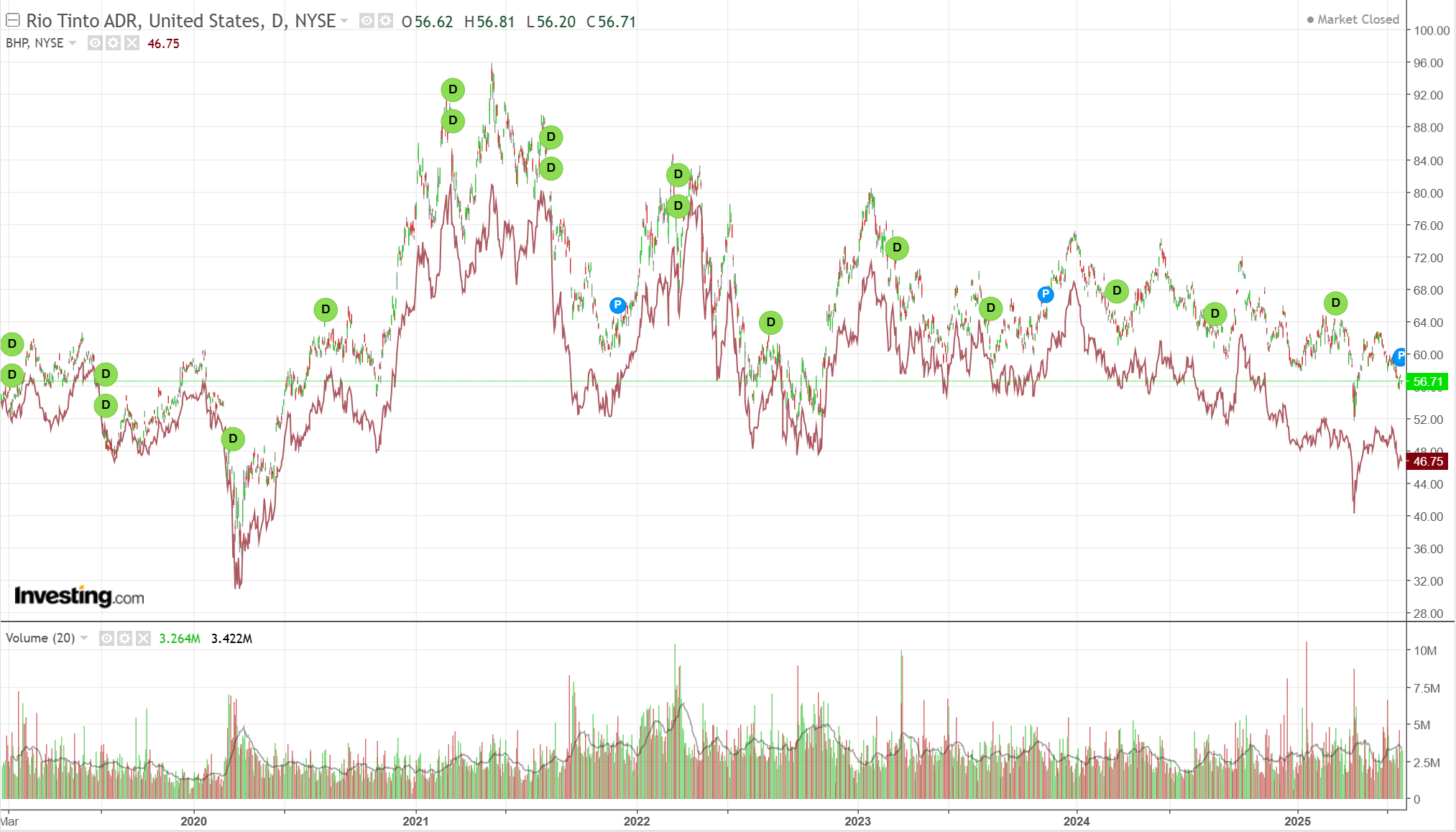This screenshot has height=832, width=1456.
Task: Hide the BHP comparison line with eye icon
Action: pyautogui.click(x=95, y=43)
